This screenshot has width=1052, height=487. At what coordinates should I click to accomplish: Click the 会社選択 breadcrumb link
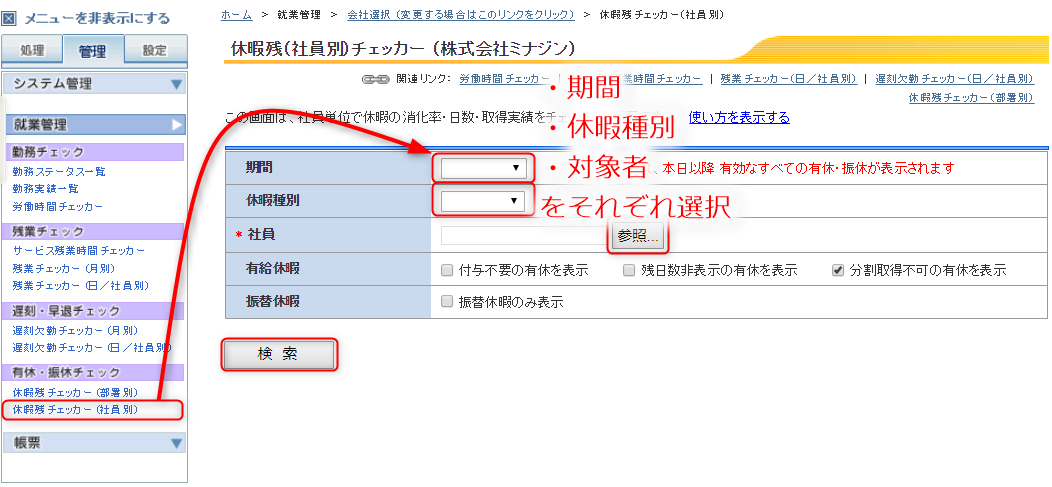461,14
